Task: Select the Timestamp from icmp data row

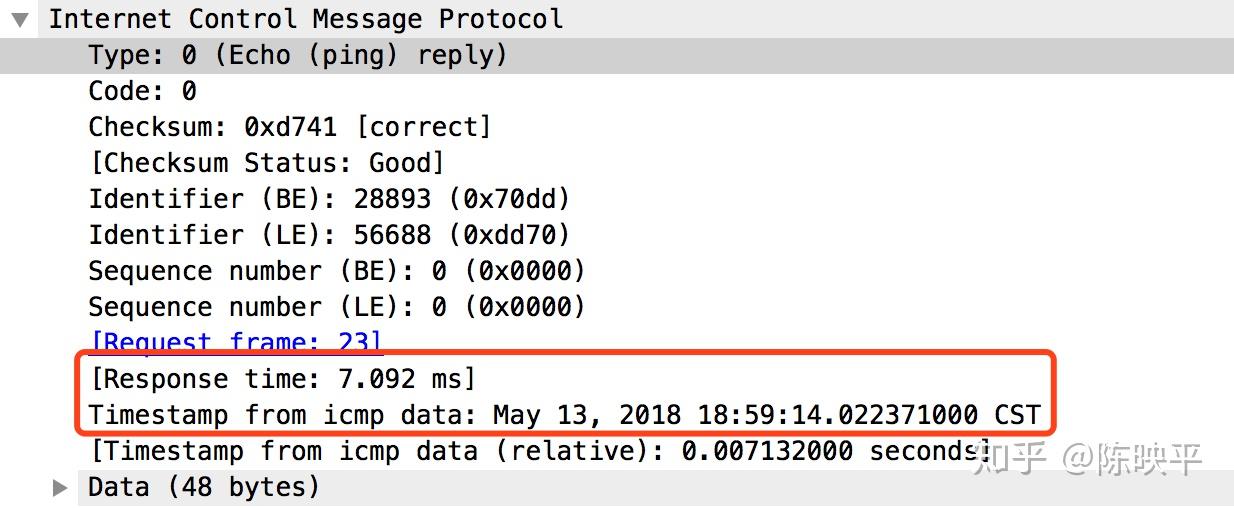Action: [x=564, y=415]
